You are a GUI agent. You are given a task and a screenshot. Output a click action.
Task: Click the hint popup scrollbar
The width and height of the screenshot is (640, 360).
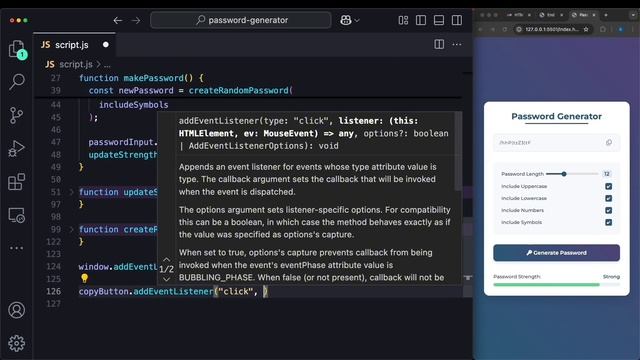458,151
